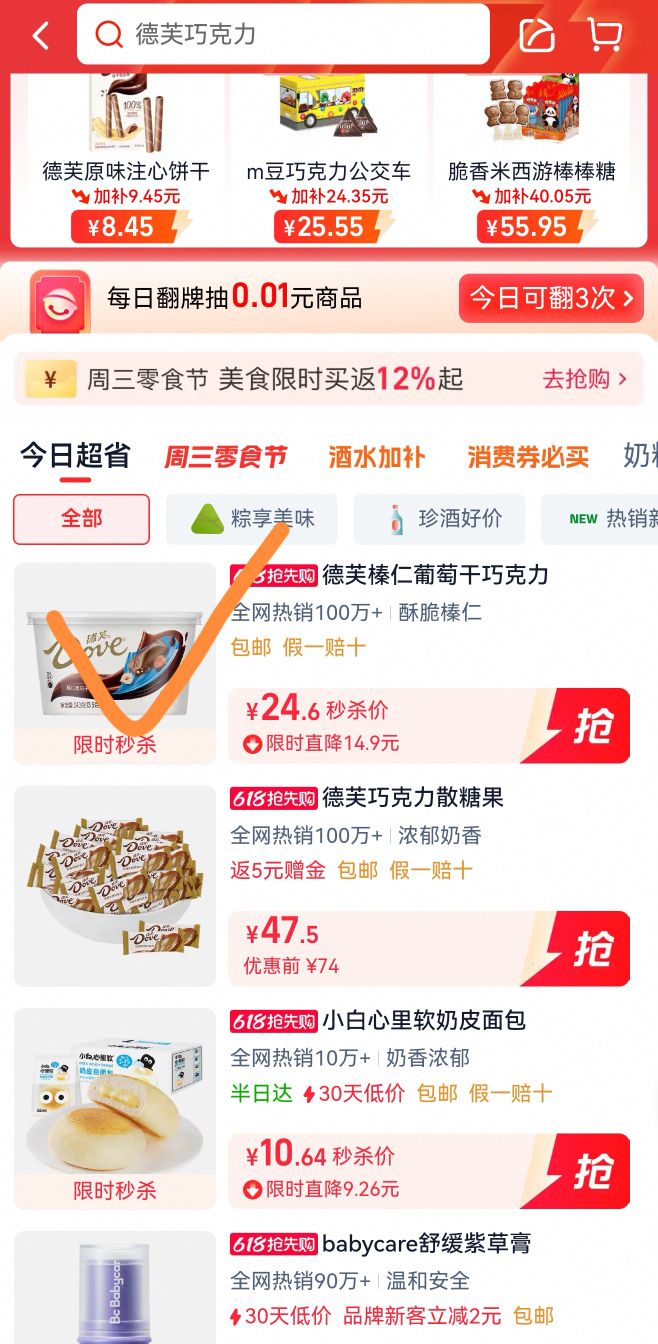
Task: Click the search field with 德芙巧克力
Action: coord(283,35)
